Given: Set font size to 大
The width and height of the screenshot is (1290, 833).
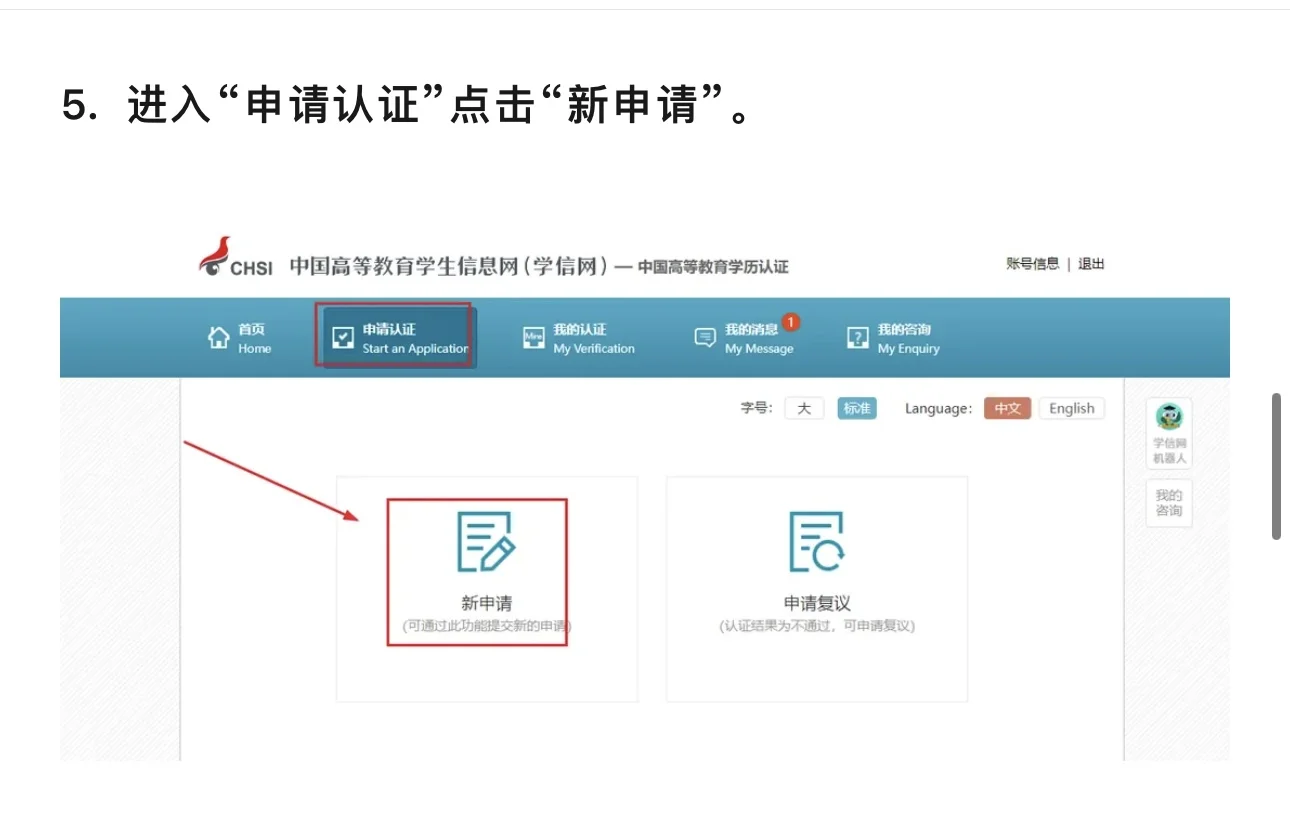Looking at the screenshot, I should click(804, 408).
